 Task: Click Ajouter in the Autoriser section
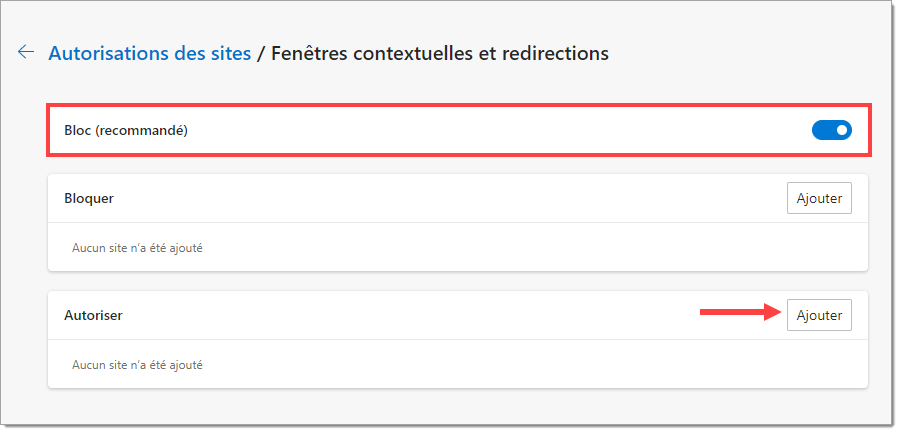(x=819, y=315)
